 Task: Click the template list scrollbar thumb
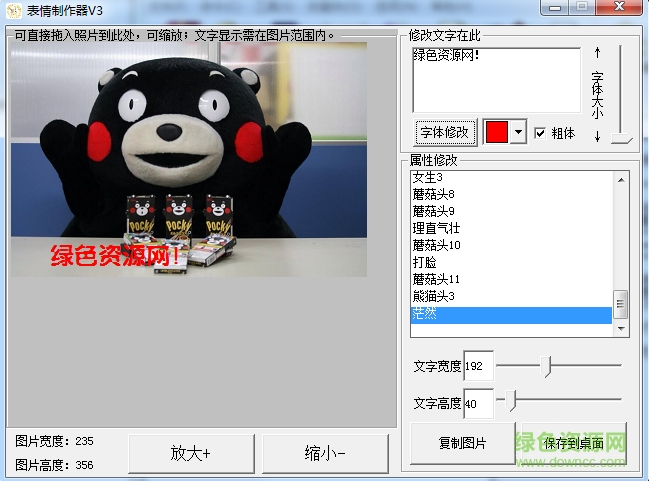[x=620, y=304]
